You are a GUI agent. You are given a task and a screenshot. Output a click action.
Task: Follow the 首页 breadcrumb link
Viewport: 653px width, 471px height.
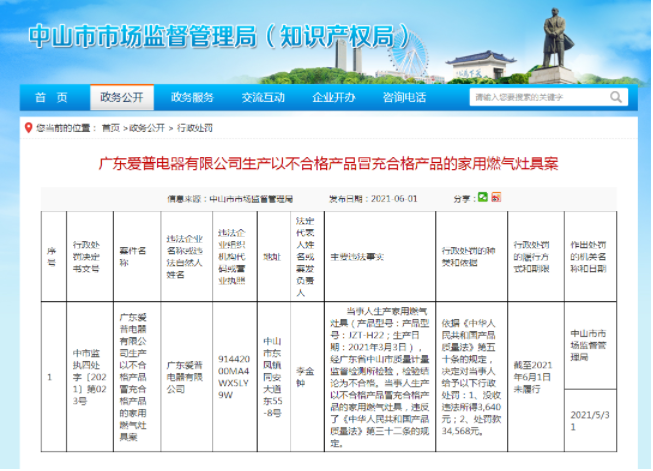tap(110, 128)
